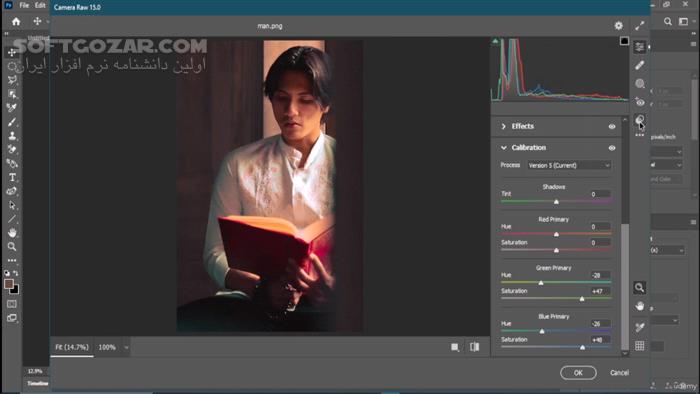Adjust Red Primary Hue slider handle
The image size is (700, 394).
click(556, 234)
